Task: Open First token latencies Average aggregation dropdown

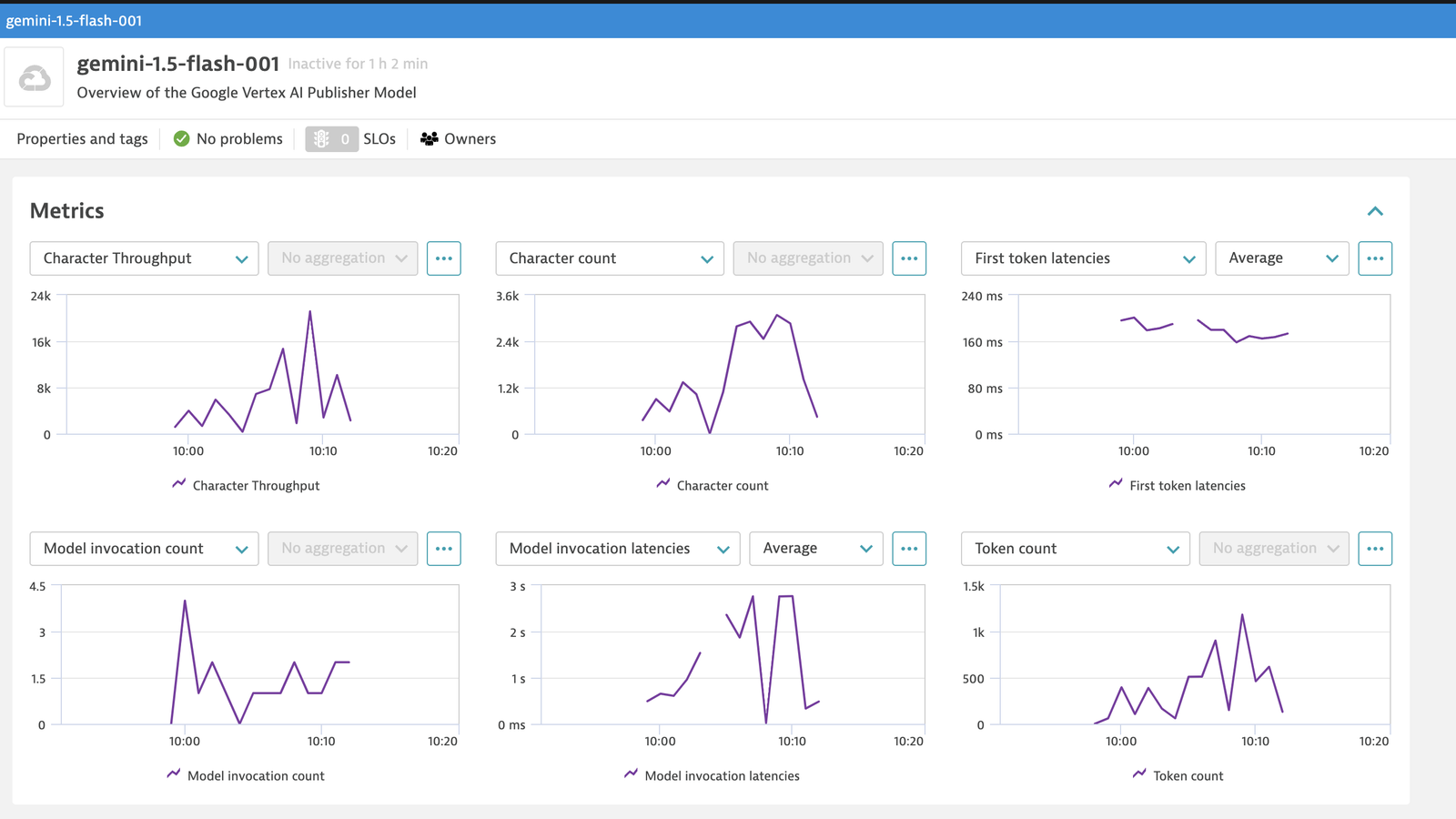Action: pos(1282,258)
